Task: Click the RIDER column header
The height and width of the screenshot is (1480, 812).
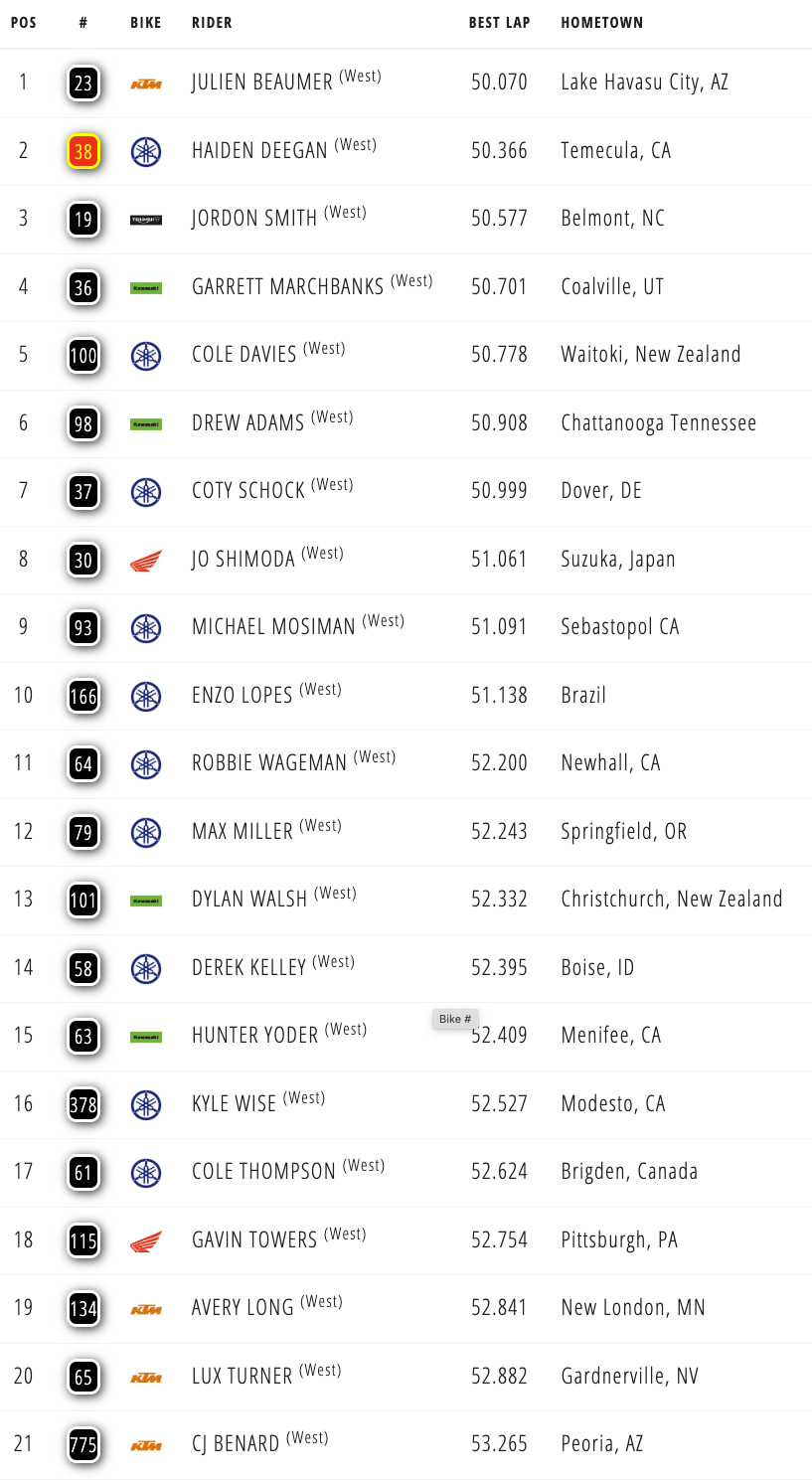Action: pyautogui.click(x=212, y=23)
